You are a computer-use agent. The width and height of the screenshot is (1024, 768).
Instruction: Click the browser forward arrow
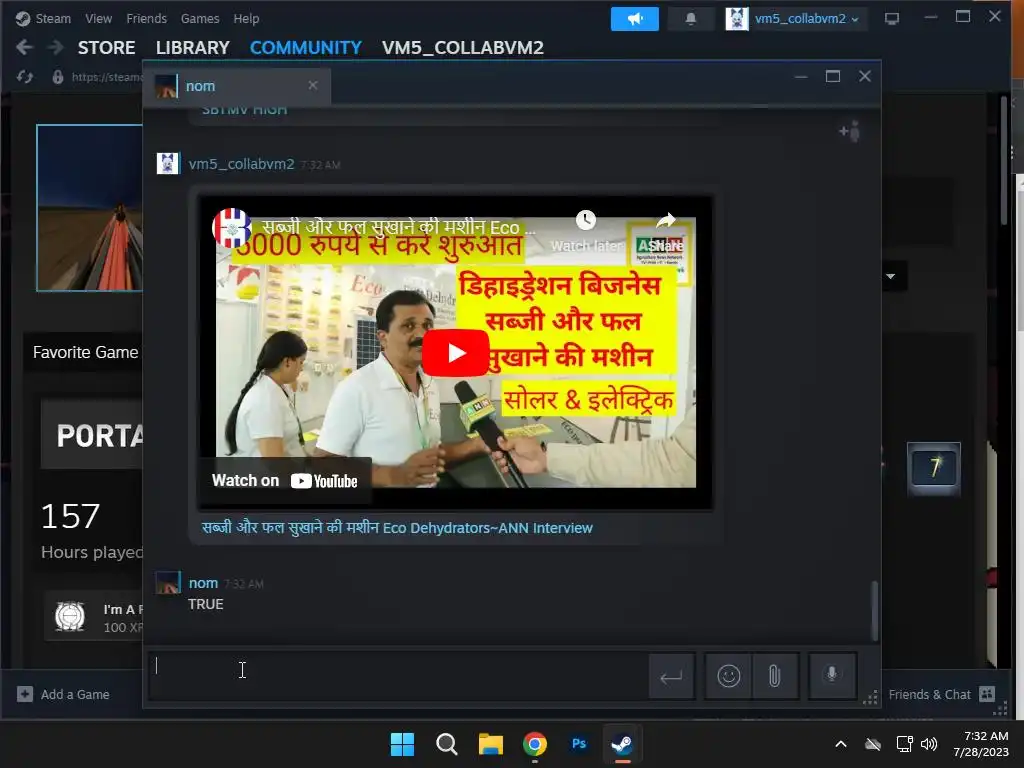coord(56,47)
